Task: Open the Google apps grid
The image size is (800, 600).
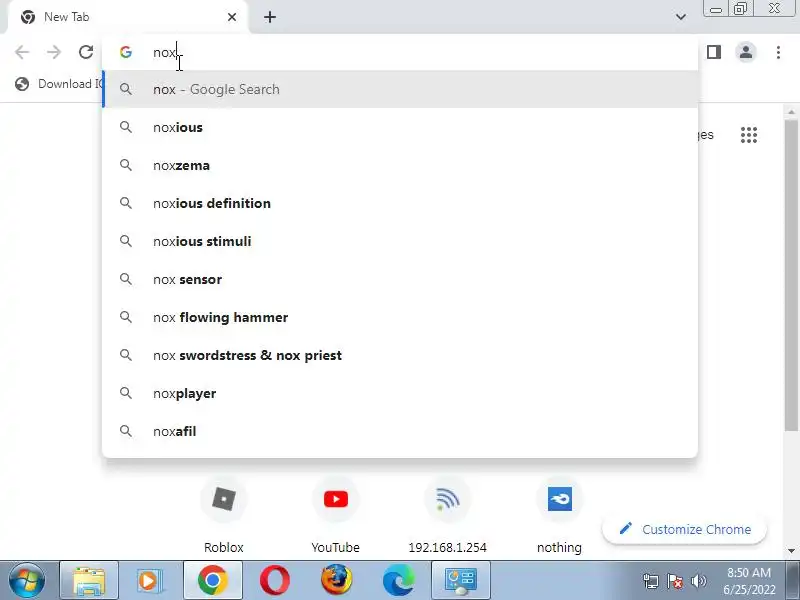Action: pyautogui.click(x=748, y=135)
